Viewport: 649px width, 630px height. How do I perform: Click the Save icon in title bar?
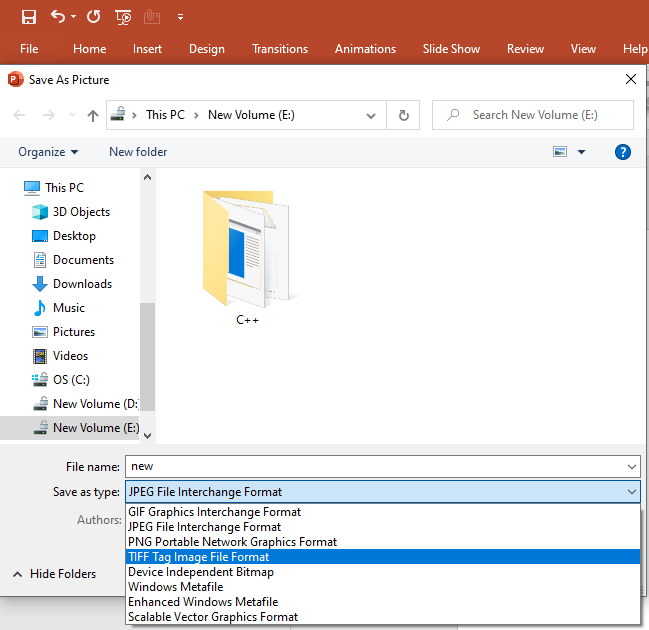(x=29, y=16)
